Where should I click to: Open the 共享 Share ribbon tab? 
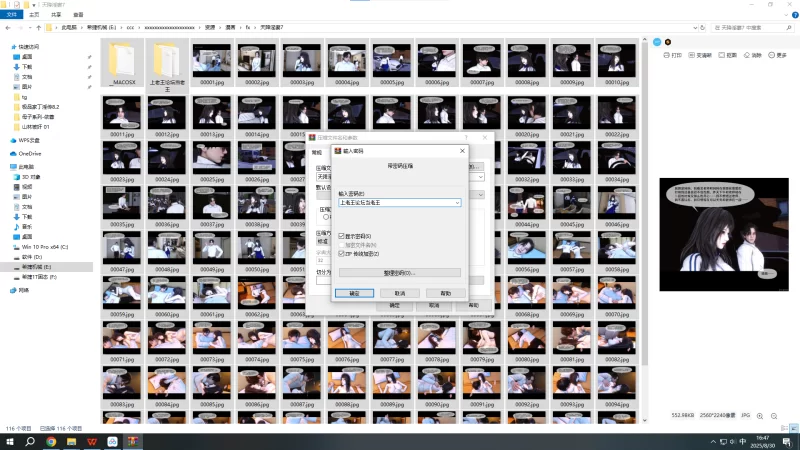click(x=56, y=15)
